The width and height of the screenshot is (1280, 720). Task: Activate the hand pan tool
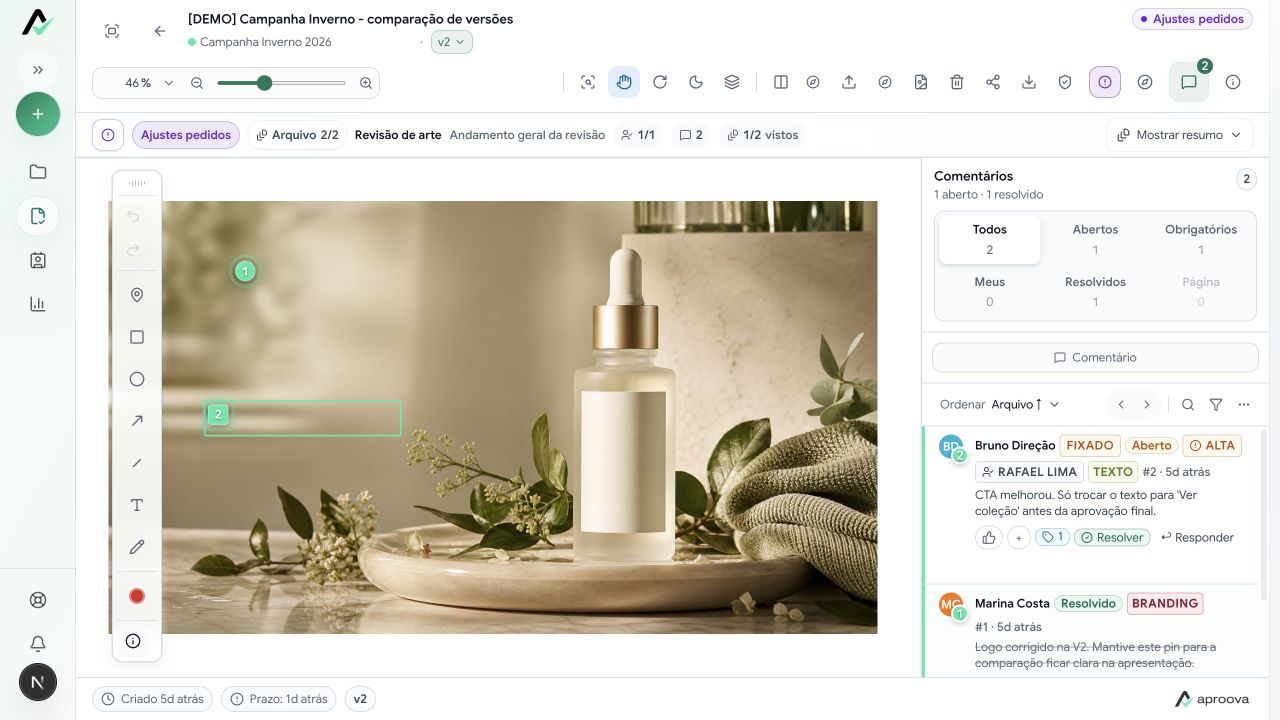[624, 82]
